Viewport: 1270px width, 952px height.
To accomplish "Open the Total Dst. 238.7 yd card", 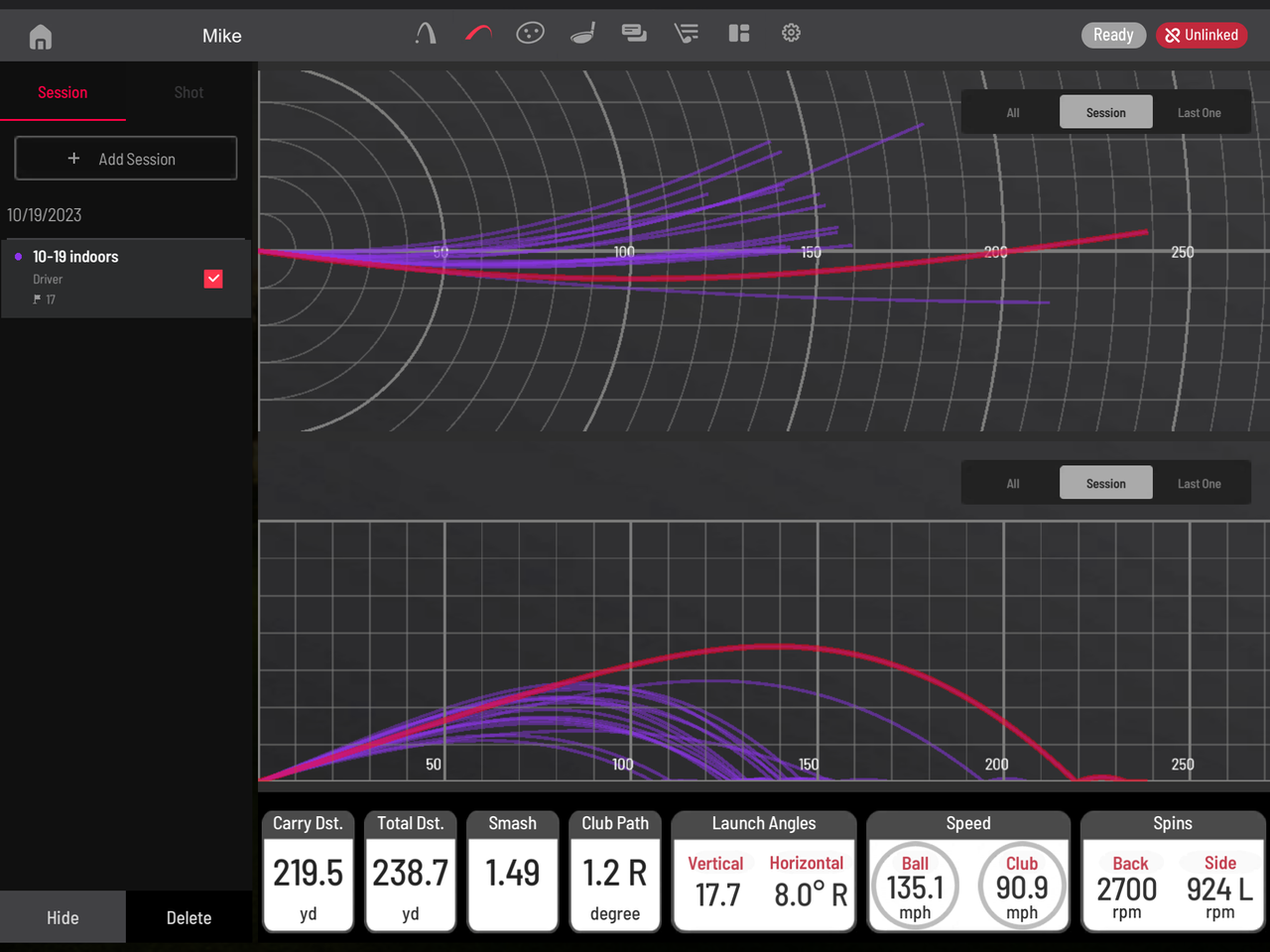I will 411,872.
